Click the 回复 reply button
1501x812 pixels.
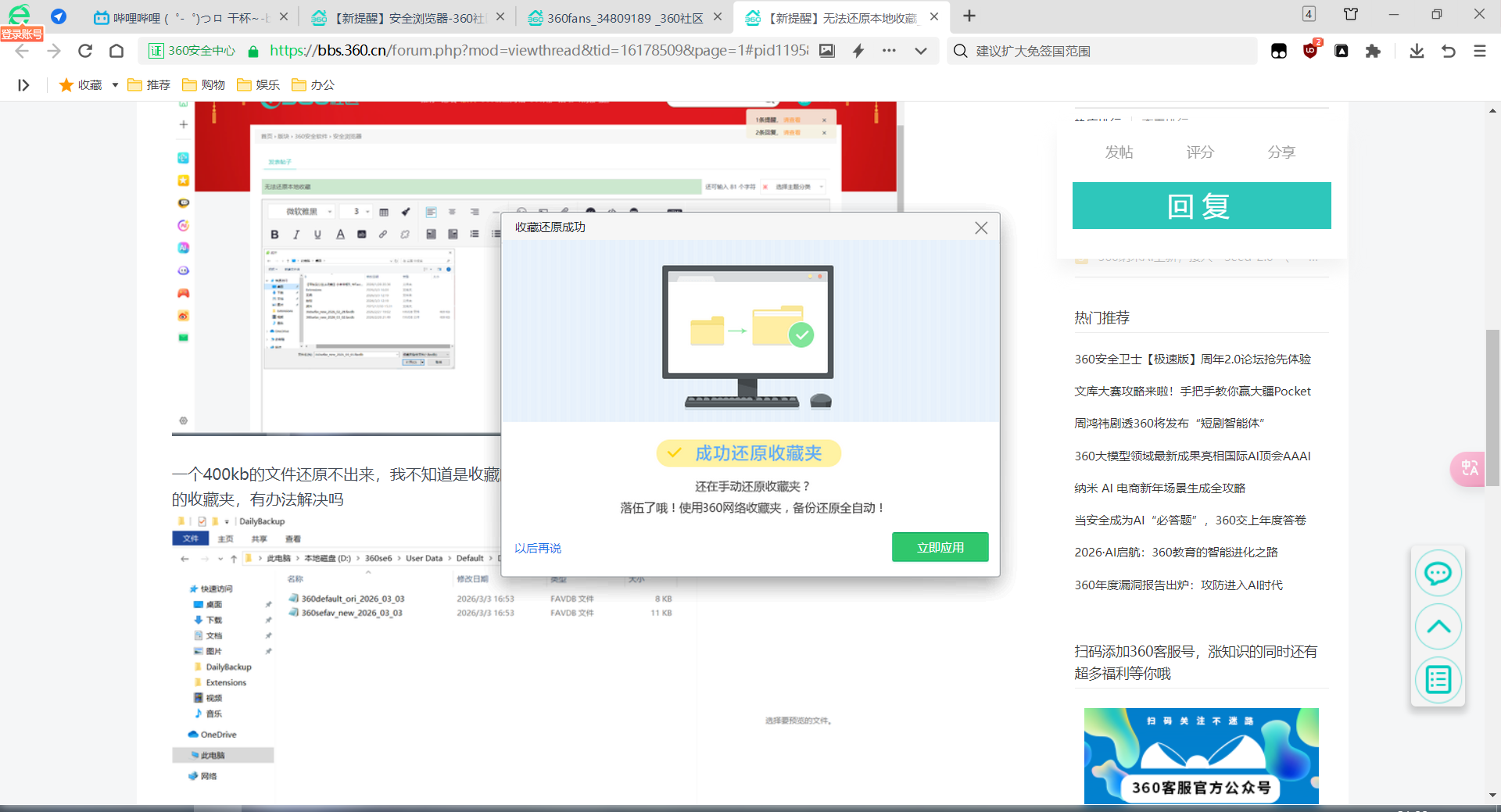pyautogui.click(x=1202, y=206)
